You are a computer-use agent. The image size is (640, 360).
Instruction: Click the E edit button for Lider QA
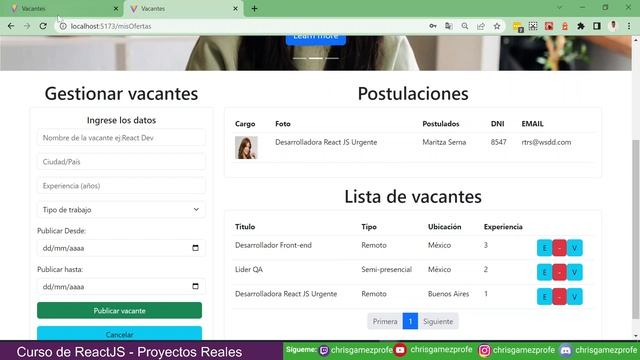tap(544, 272)
